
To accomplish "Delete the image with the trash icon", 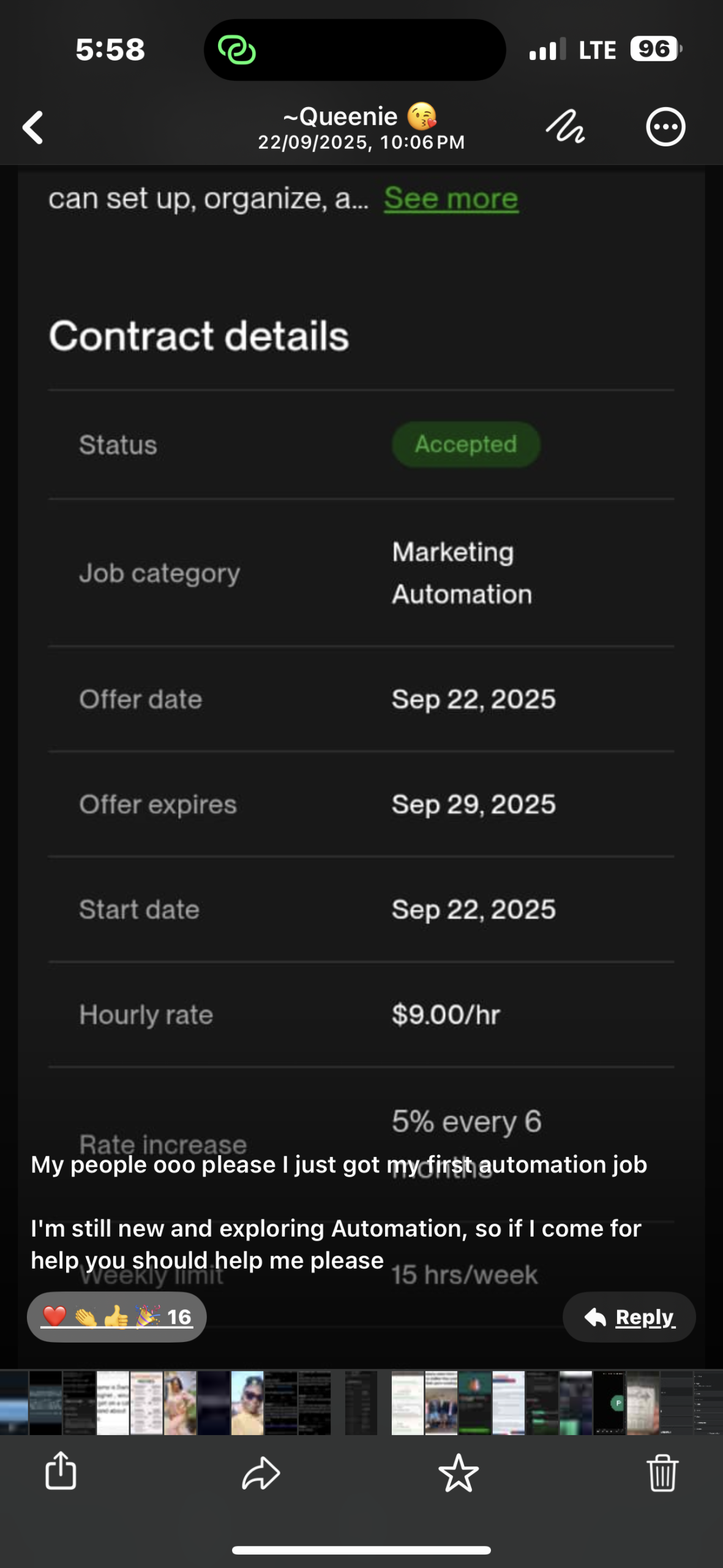I will [662, 1472].
